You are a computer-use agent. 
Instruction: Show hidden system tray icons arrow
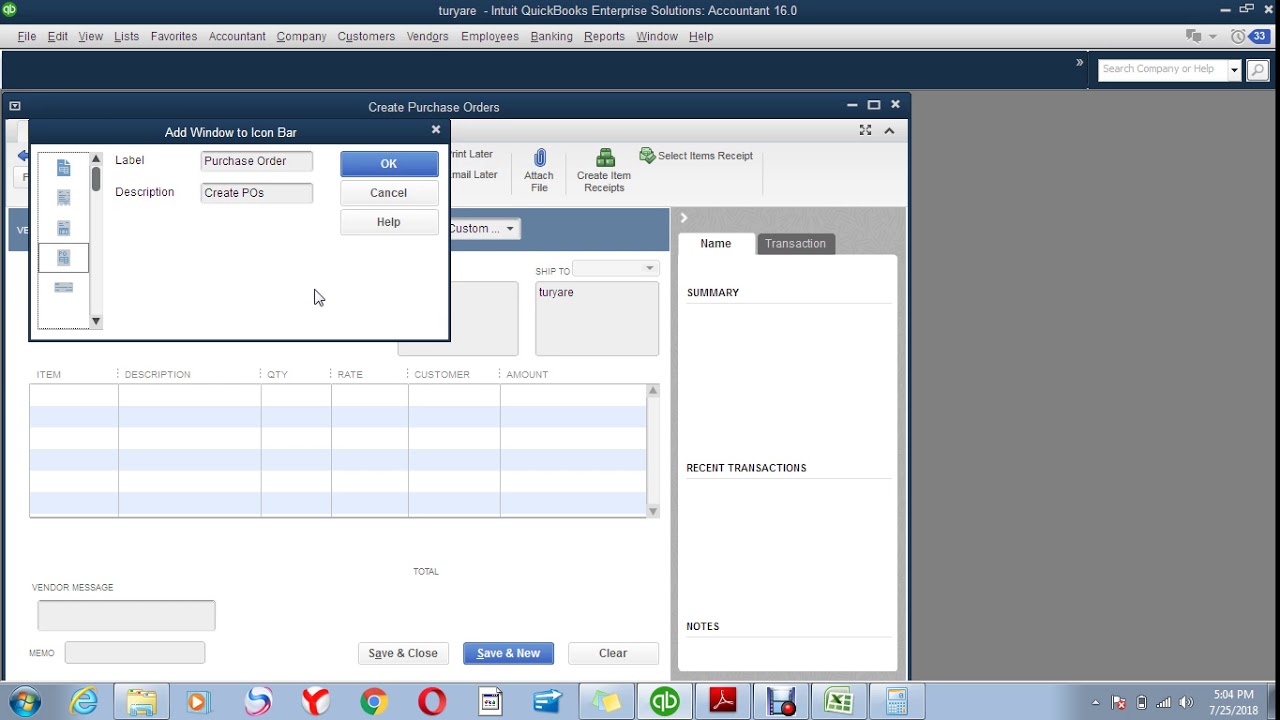click(x=1095, y=702)
